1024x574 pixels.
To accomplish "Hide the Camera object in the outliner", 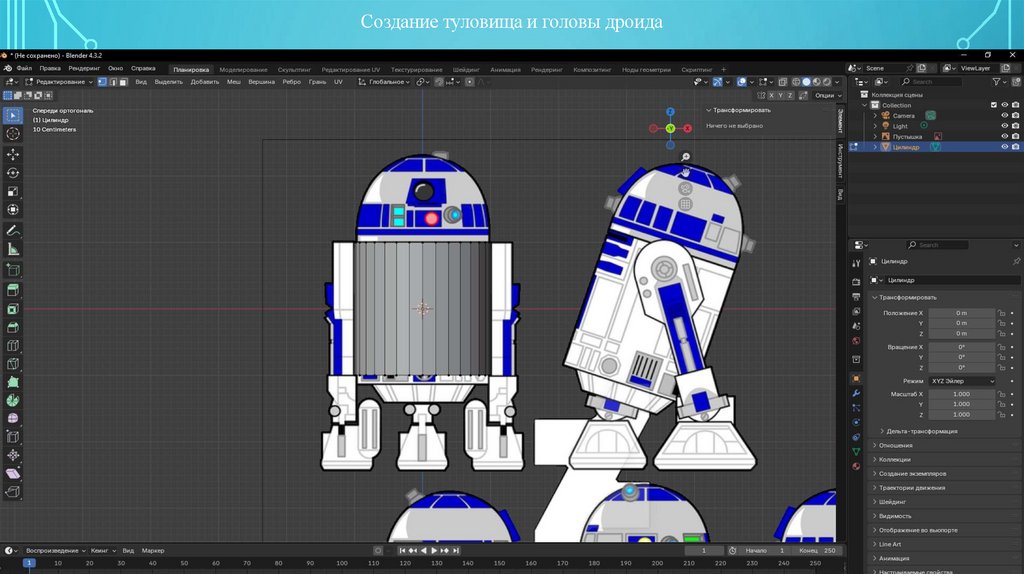I will click(1004, 116).
